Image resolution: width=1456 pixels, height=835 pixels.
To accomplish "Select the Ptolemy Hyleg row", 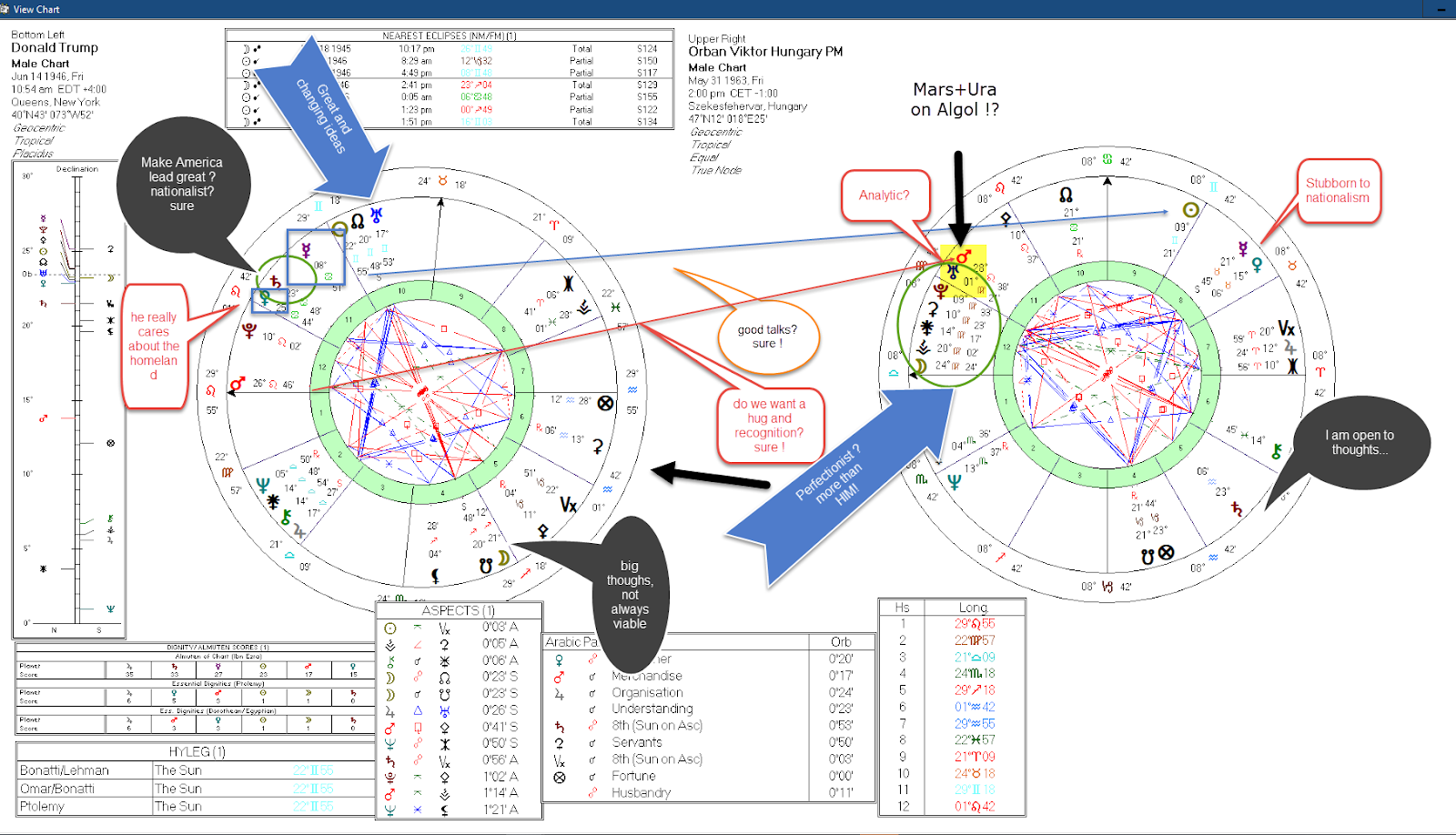I will [x=196, y=807].
